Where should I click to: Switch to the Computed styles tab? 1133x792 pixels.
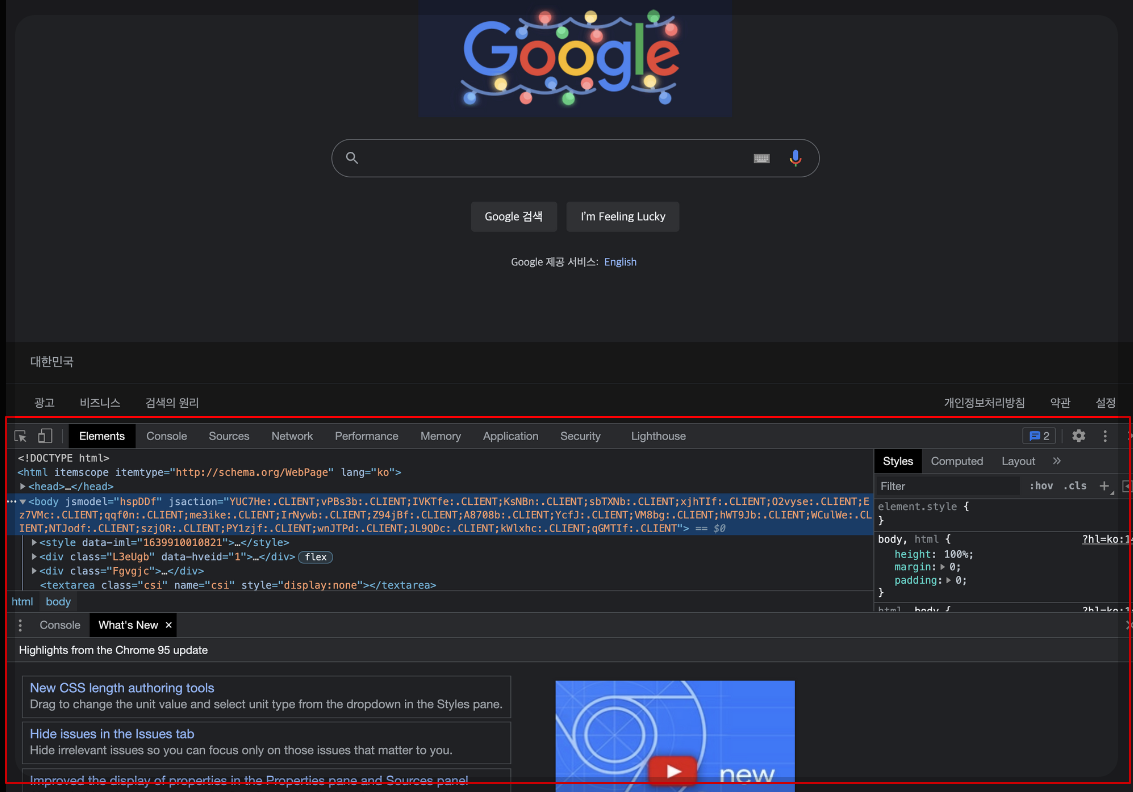click(957, 461)
